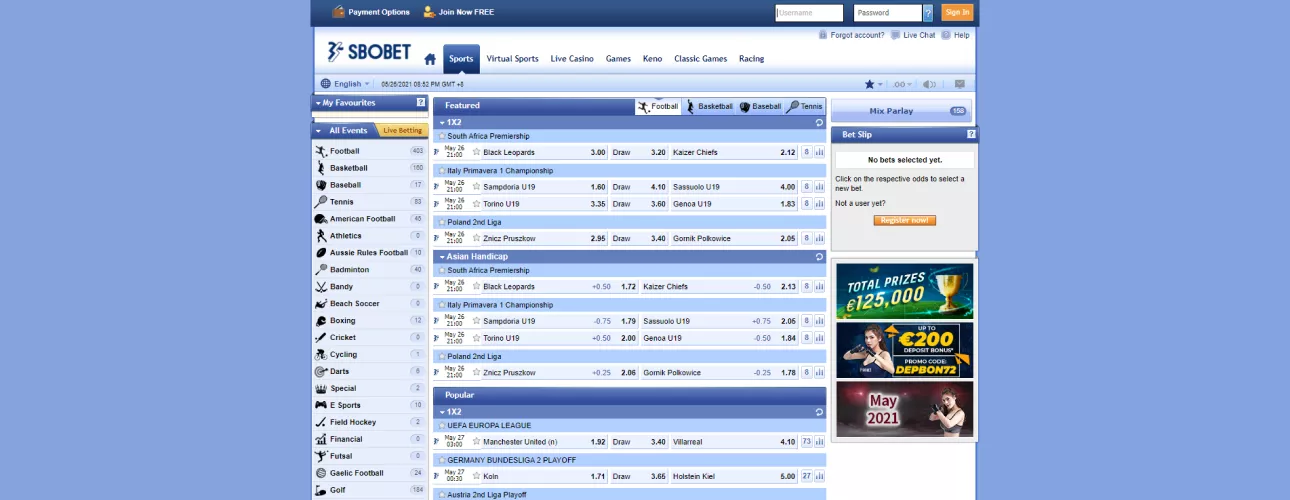1290x500 pixels.
Task: Favourite South Africa Premiership league under 1X2
Action: tap(441, 136)
